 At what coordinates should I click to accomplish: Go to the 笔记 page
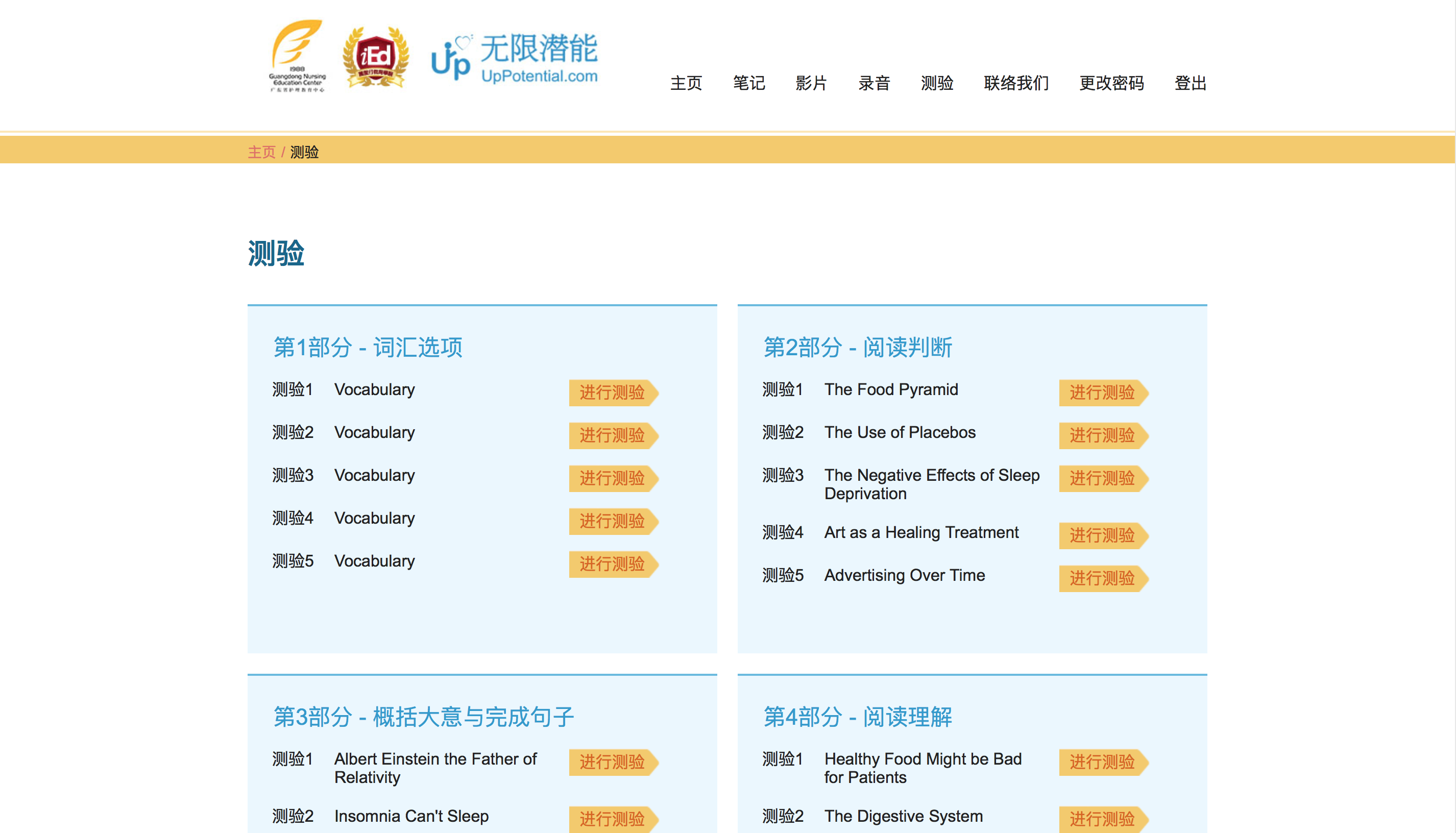[x=748, y=84]
